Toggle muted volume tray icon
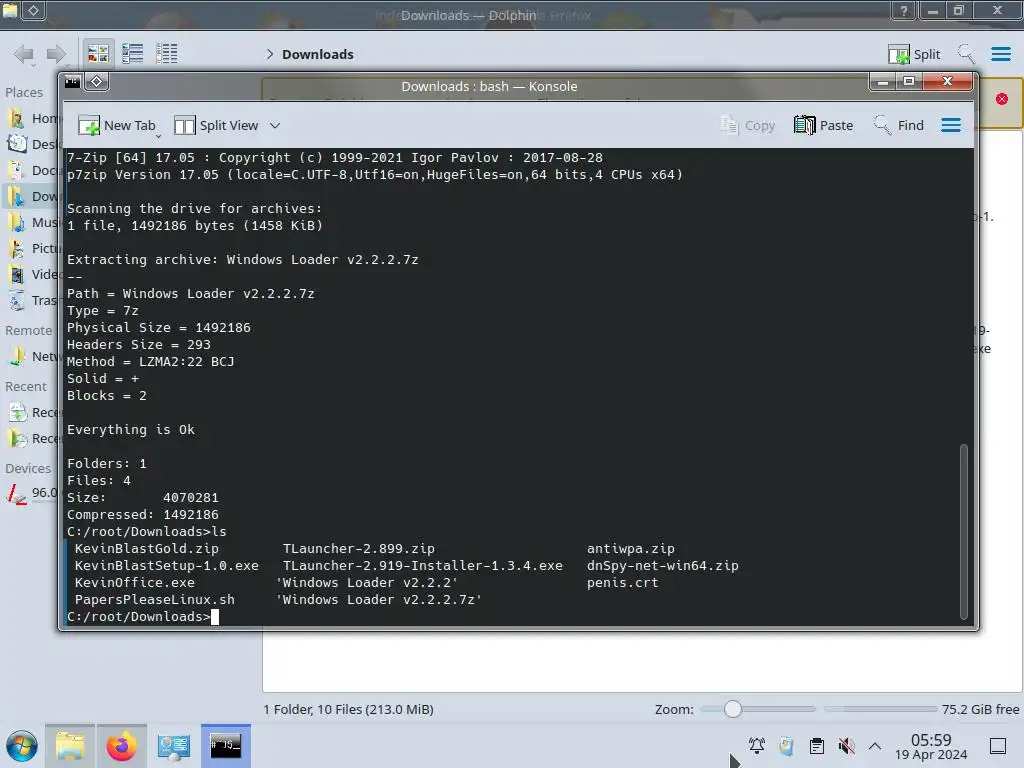The height and width of the screenshot is (768, 1024). click(x=846, y=746)
